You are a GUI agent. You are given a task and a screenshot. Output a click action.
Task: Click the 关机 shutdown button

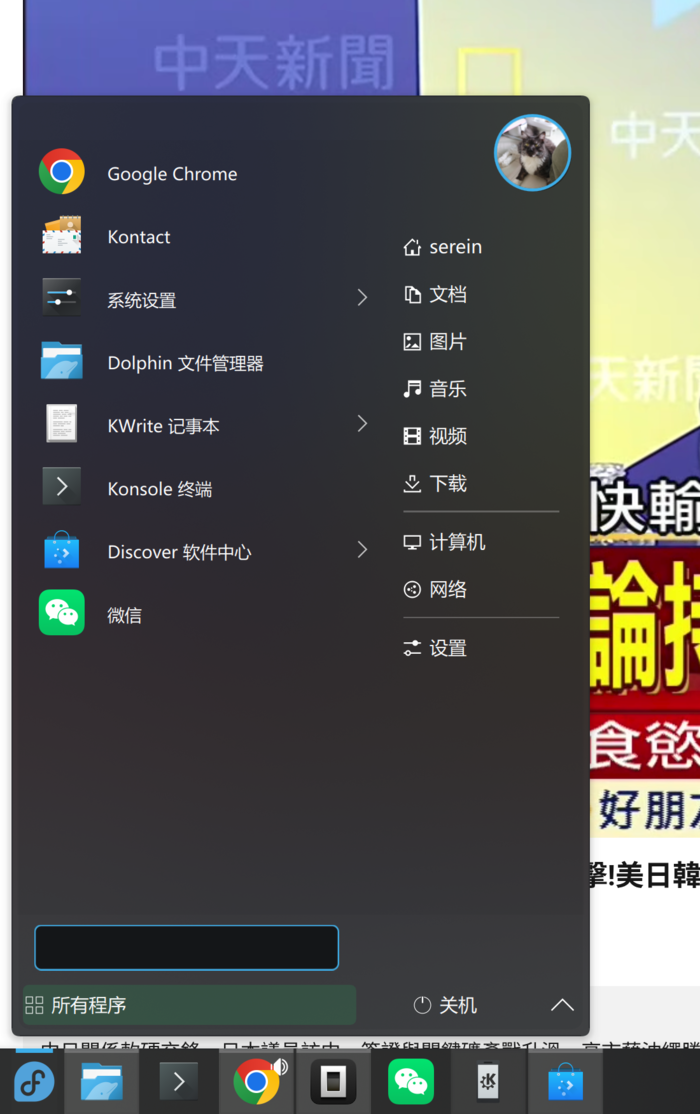(x=445, y=1005)
